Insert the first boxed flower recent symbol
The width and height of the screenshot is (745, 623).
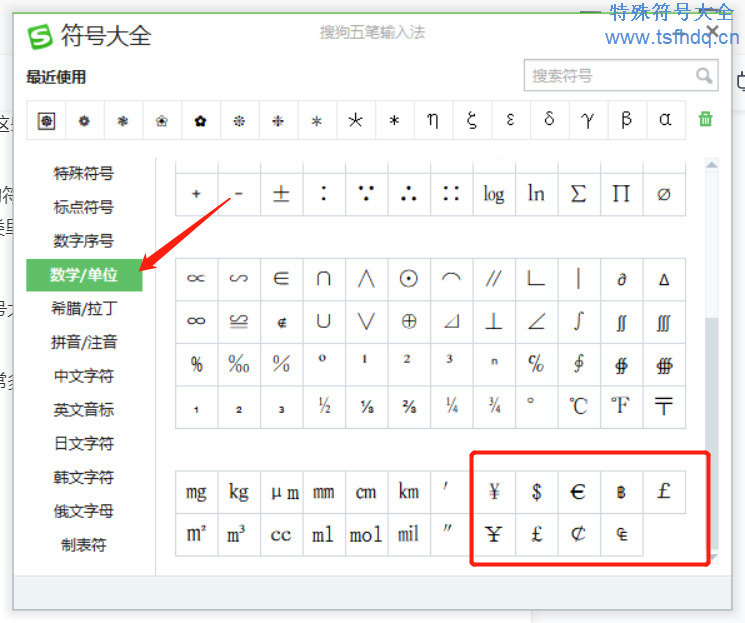pyautogui.click(x=46, y=121)
